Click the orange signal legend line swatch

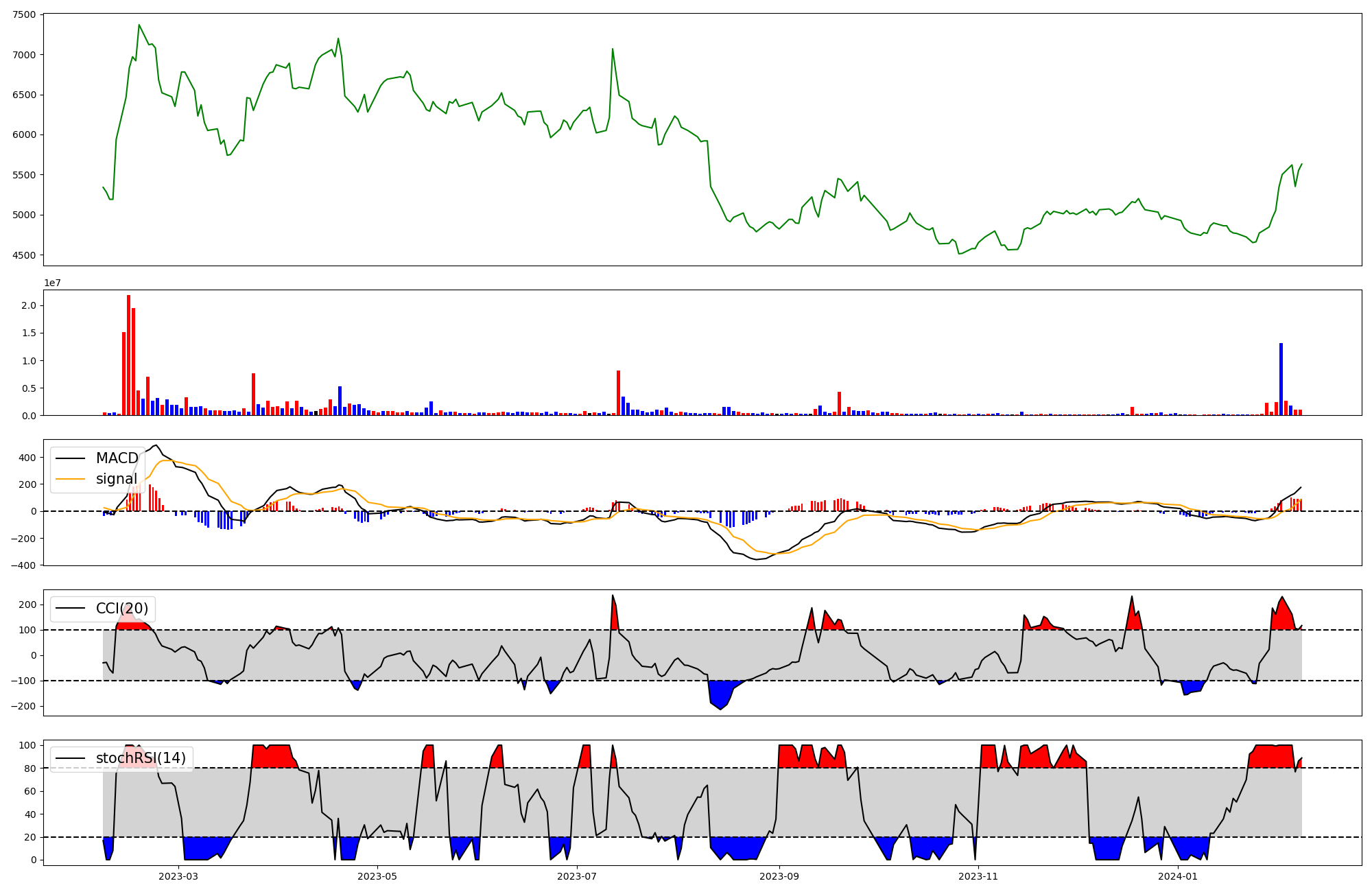tap(71, 479)
